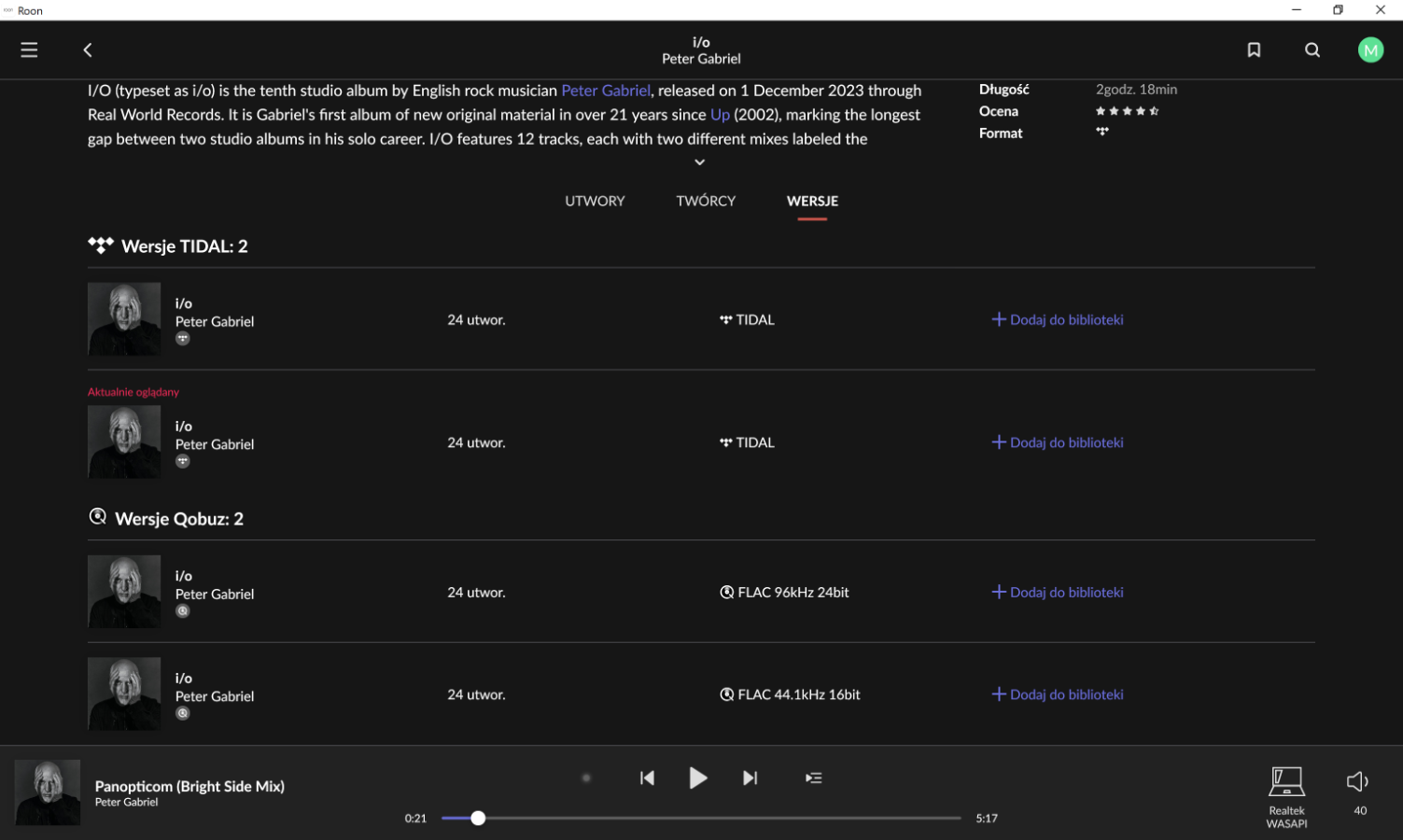Viewport: 1403px width, 840px height.
Task: Click the Aktualnie oglądany label
Action: (133, 392)
